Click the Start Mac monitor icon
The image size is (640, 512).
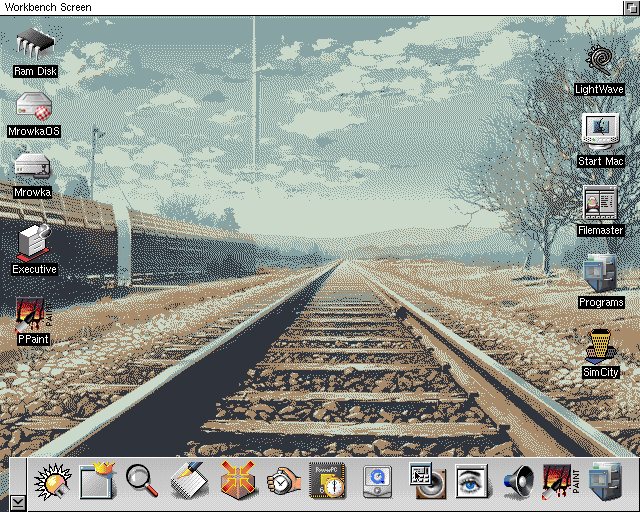(600, 131)
